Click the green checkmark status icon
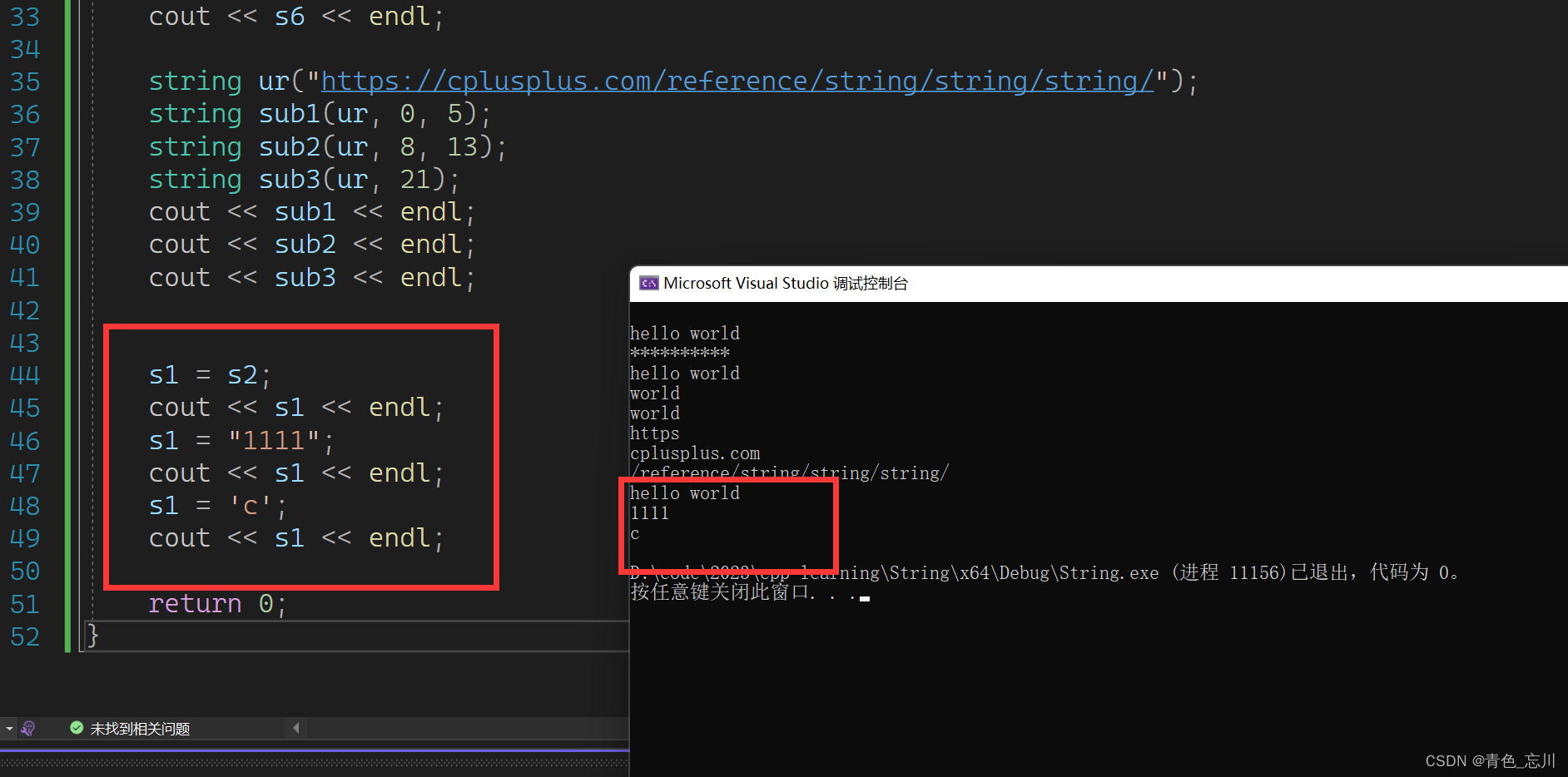Viewport: 1568px width, 777px height. pyautogui.click(x=77, y=728)
